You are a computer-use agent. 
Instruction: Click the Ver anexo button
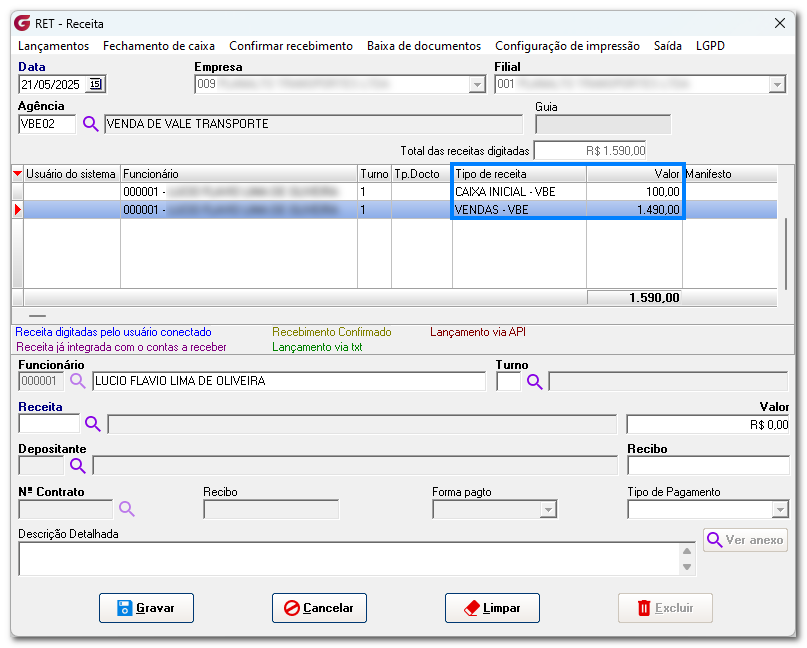point(746,540)
